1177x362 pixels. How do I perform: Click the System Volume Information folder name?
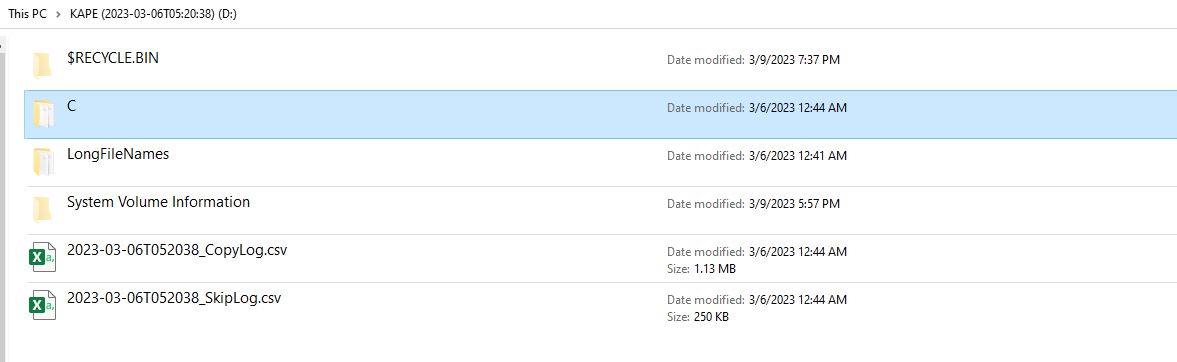[x=158, y=202]
